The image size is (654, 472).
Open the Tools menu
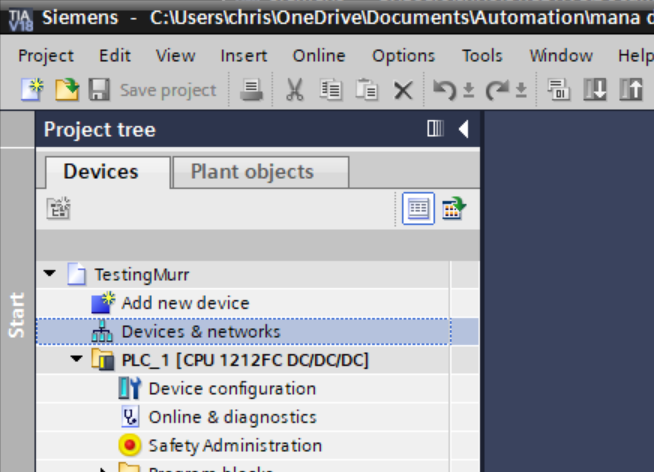pyautogui.click(x=482, y=55)
